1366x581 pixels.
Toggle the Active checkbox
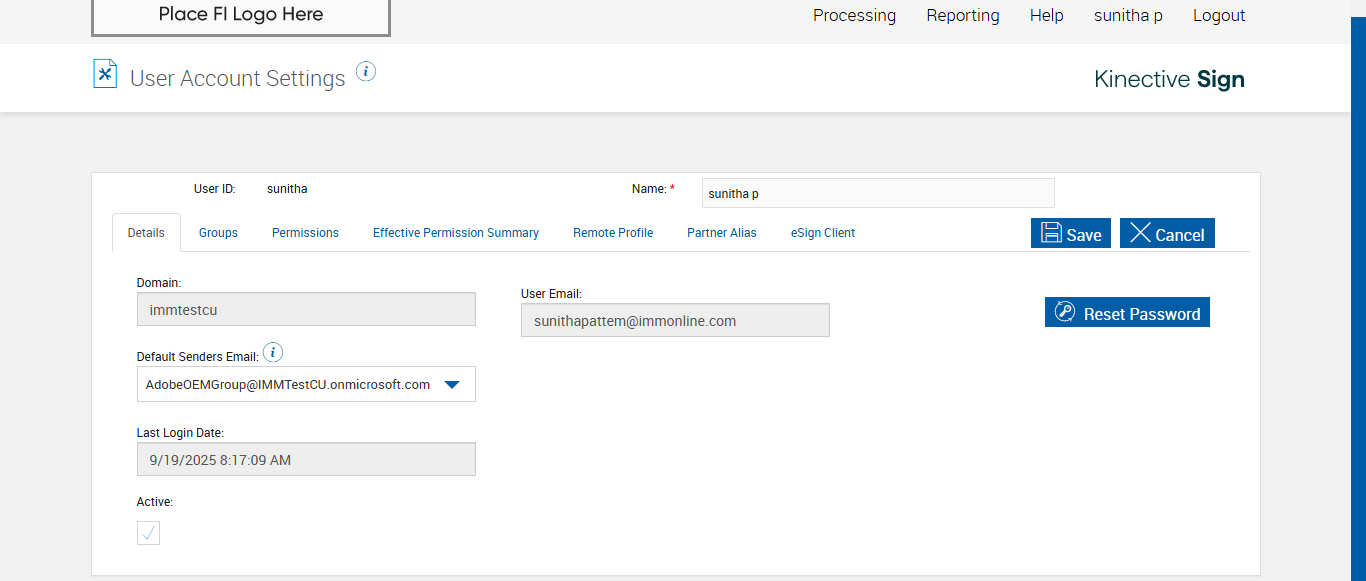148,533
